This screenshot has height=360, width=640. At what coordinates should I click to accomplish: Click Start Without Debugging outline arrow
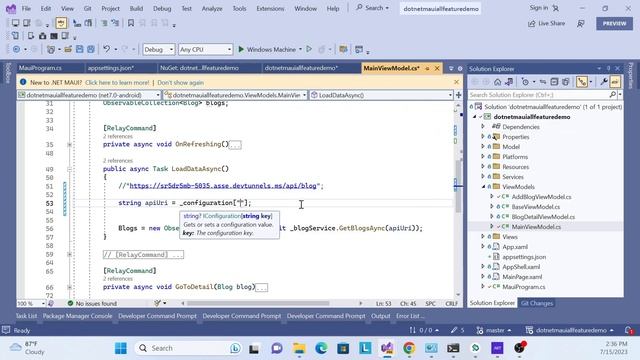309,49
